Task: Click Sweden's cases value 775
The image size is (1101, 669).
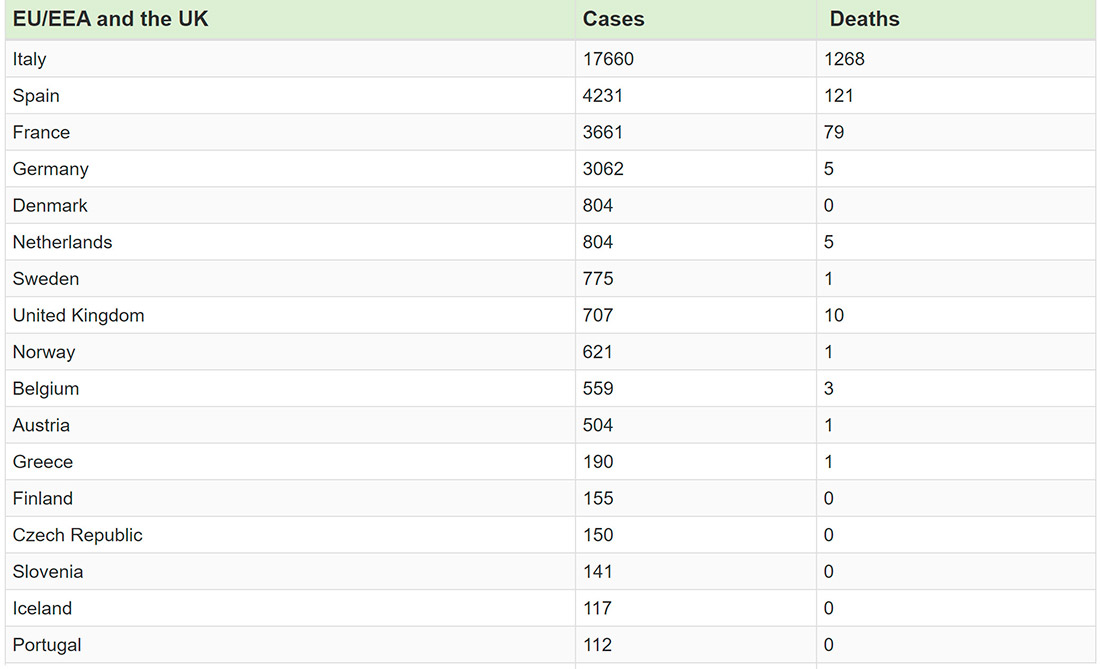Action: (596, 278)
